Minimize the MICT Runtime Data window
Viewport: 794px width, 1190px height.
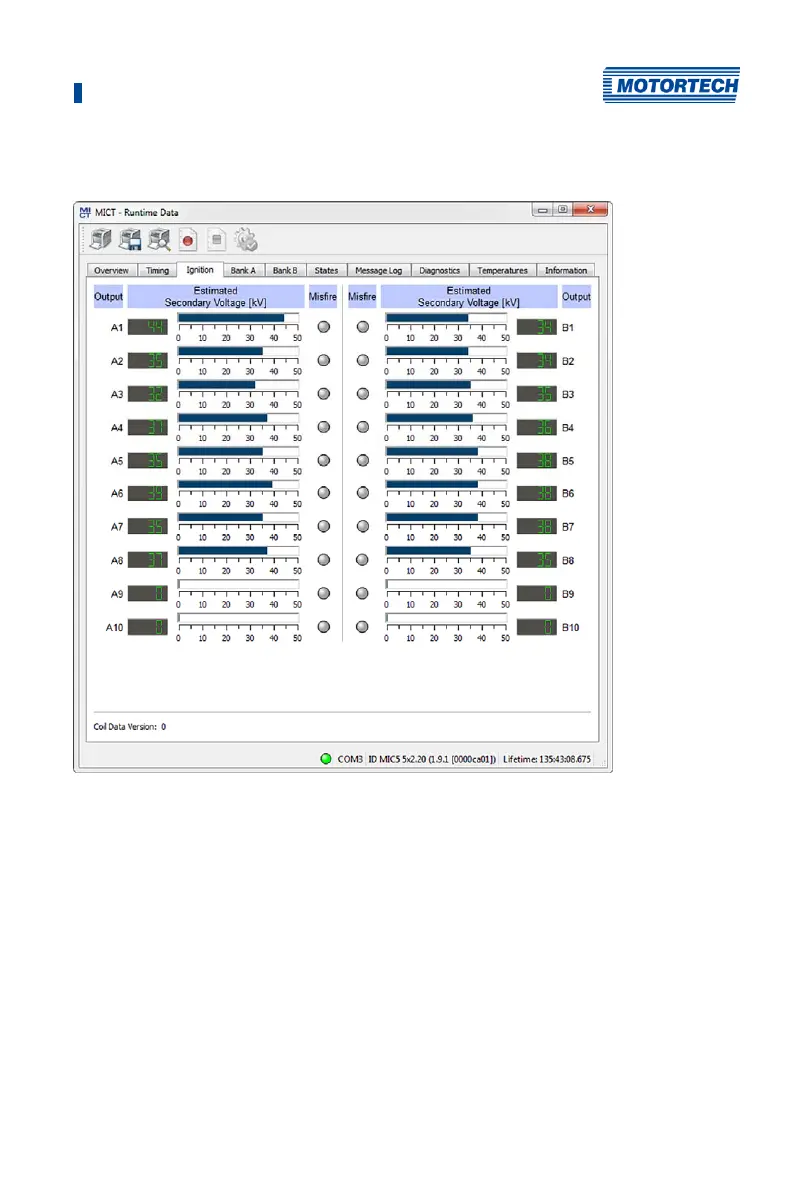tap(543, 209)
